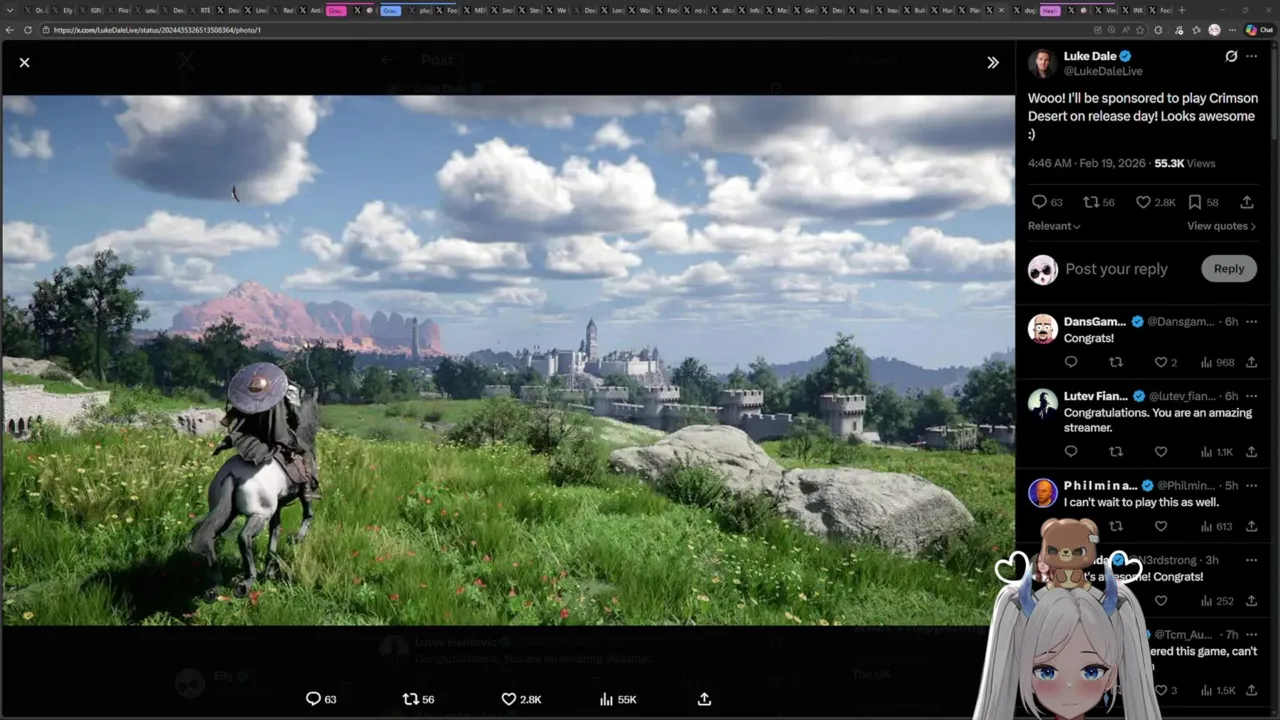View analytics for DansGaming's reply showing 968
This screenshot has width=1280, height=720.
(x=1217, y=362)
